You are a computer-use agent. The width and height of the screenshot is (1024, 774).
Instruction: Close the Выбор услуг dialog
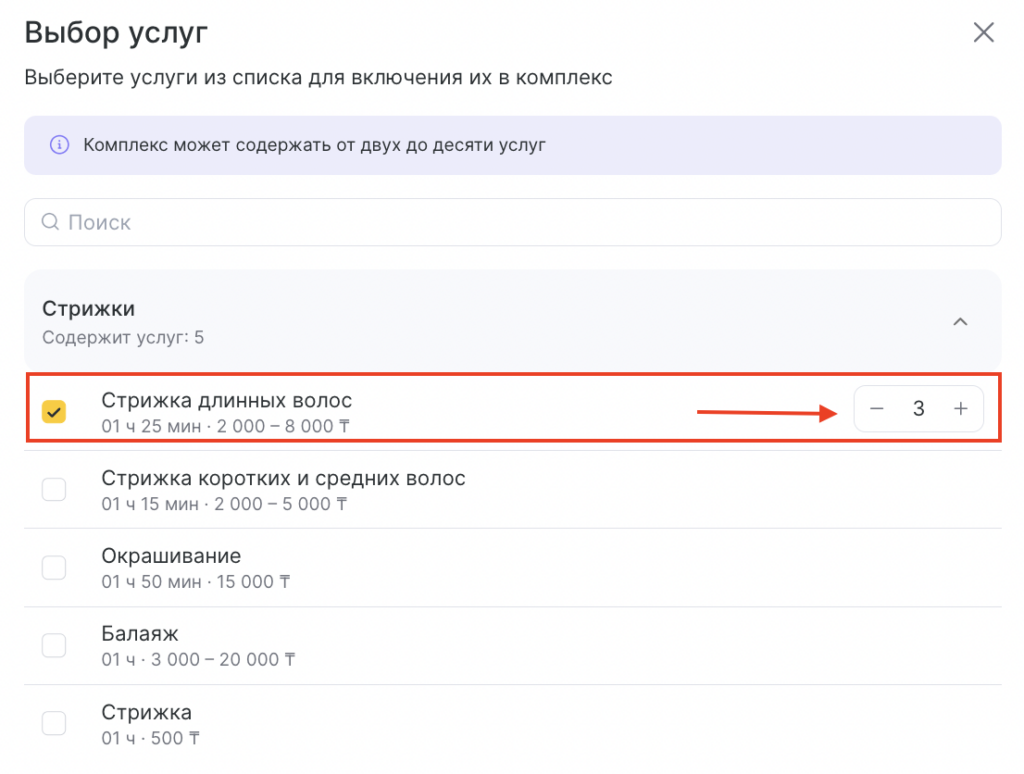coord(984,33)
